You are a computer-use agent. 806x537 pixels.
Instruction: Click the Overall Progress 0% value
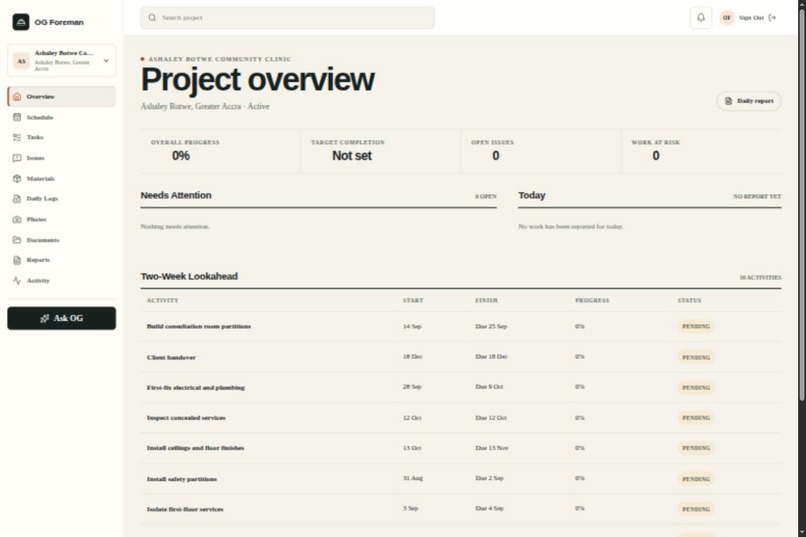tap(181, 156)
